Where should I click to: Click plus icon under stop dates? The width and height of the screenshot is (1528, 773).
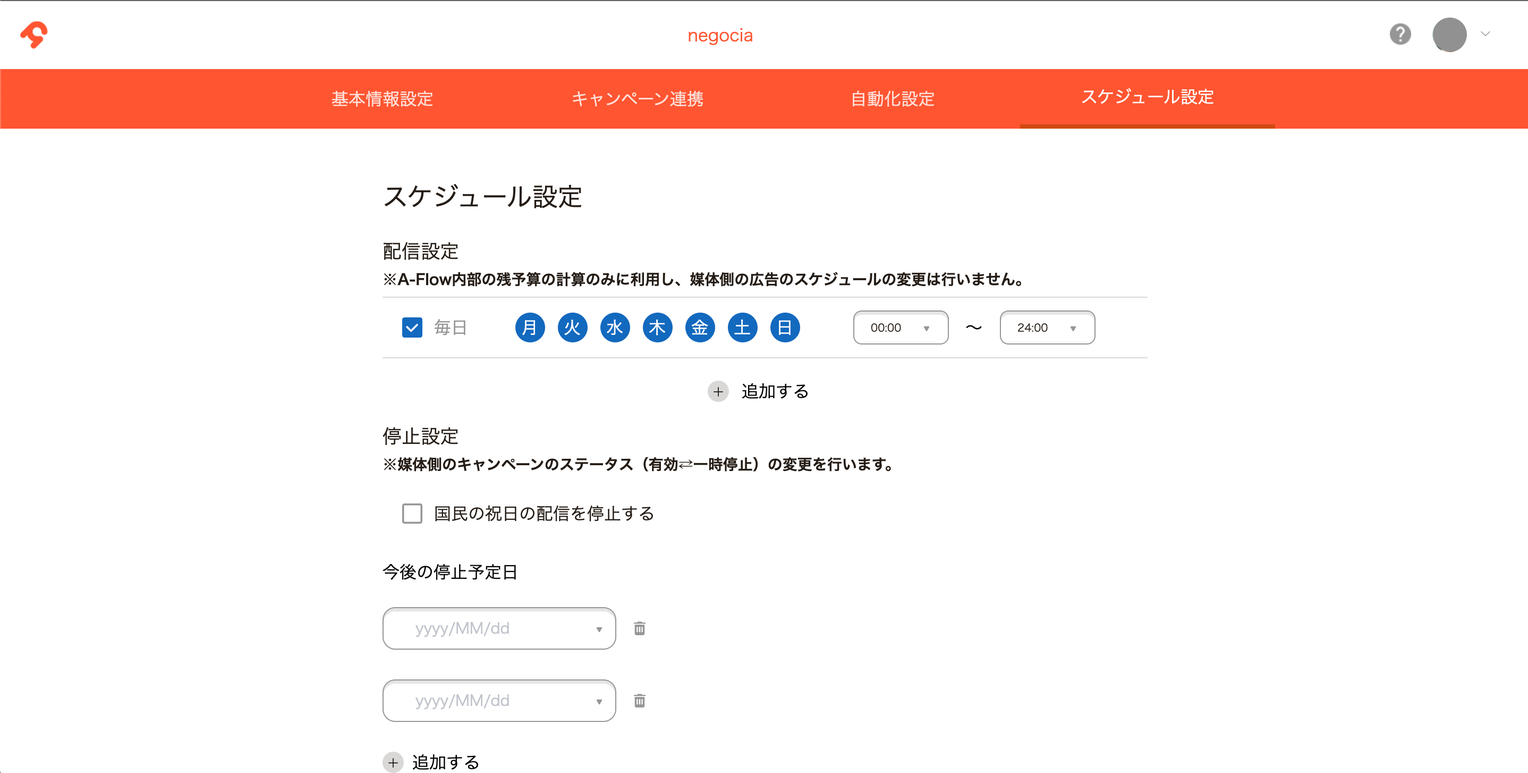pos(393,763)
